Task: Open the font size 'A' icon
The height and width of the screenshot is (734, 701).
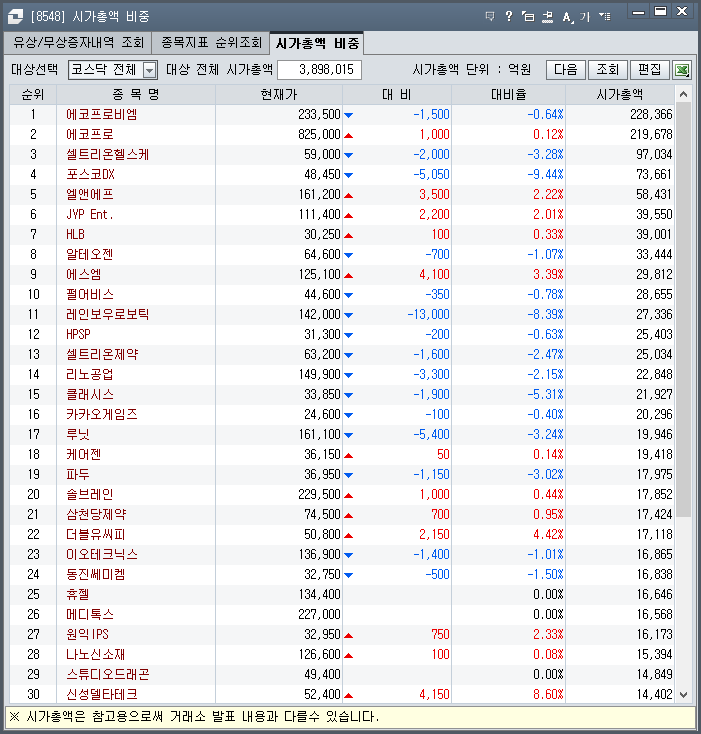Action: tap(567, 17)
